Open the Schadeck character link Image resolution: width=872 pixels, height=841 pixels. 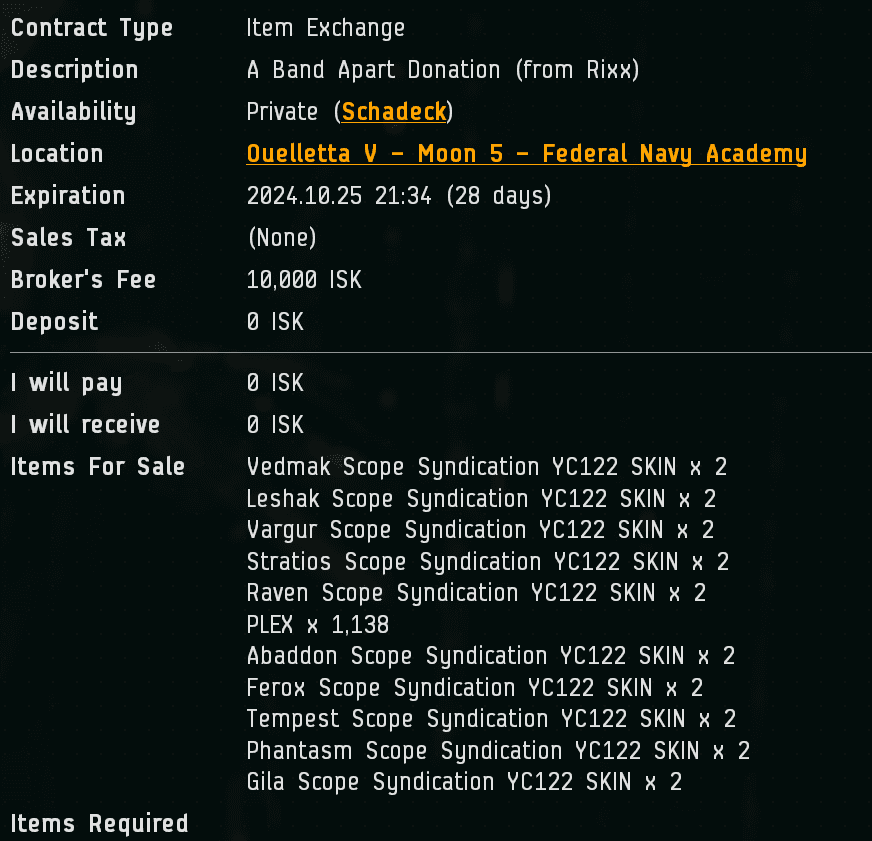[395, 112]
